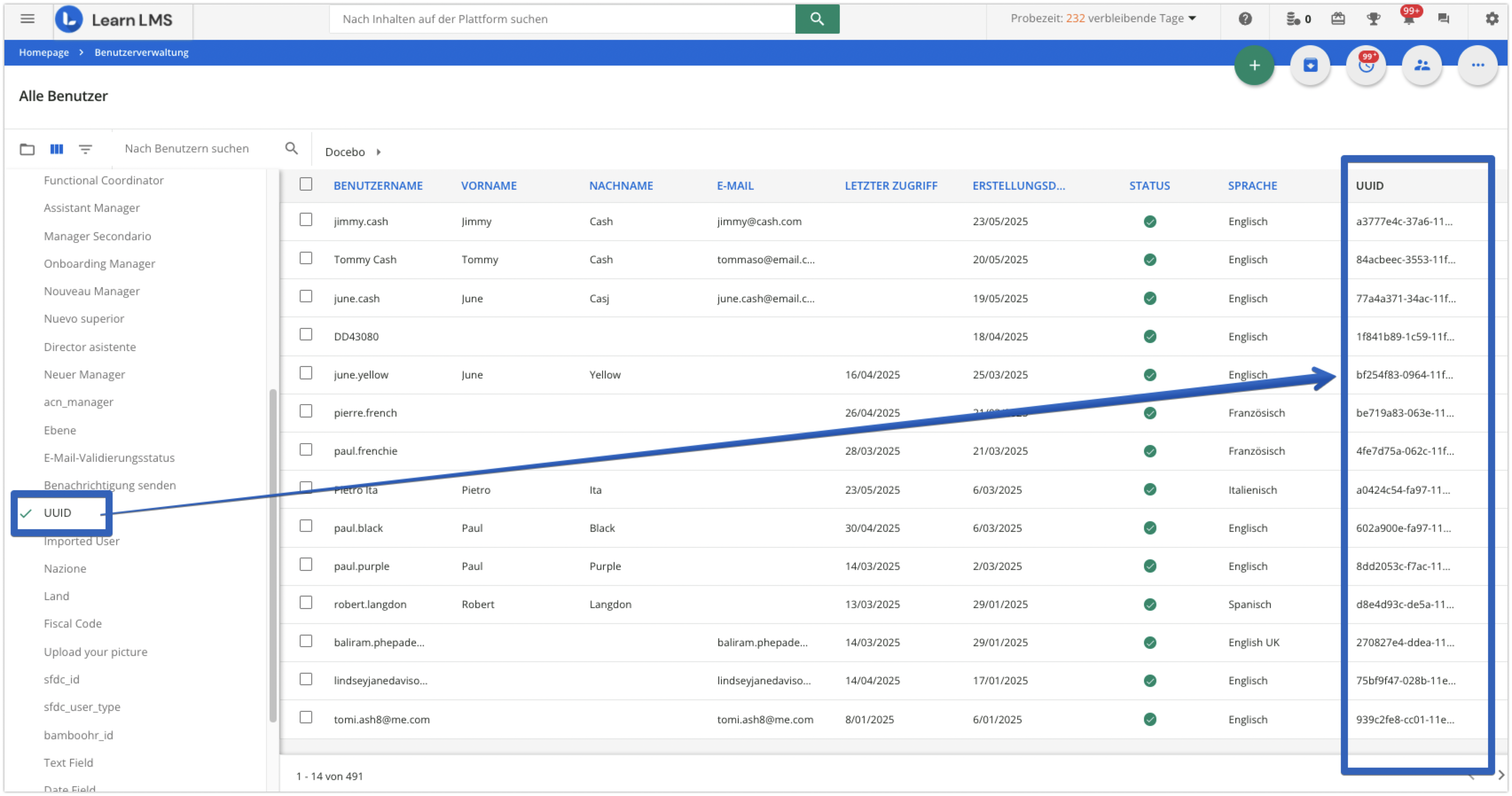Open the gamification trophy icon
The height and width of the screenshot is (796, 1512).
pyautogui.click(x=1373, y=19)
